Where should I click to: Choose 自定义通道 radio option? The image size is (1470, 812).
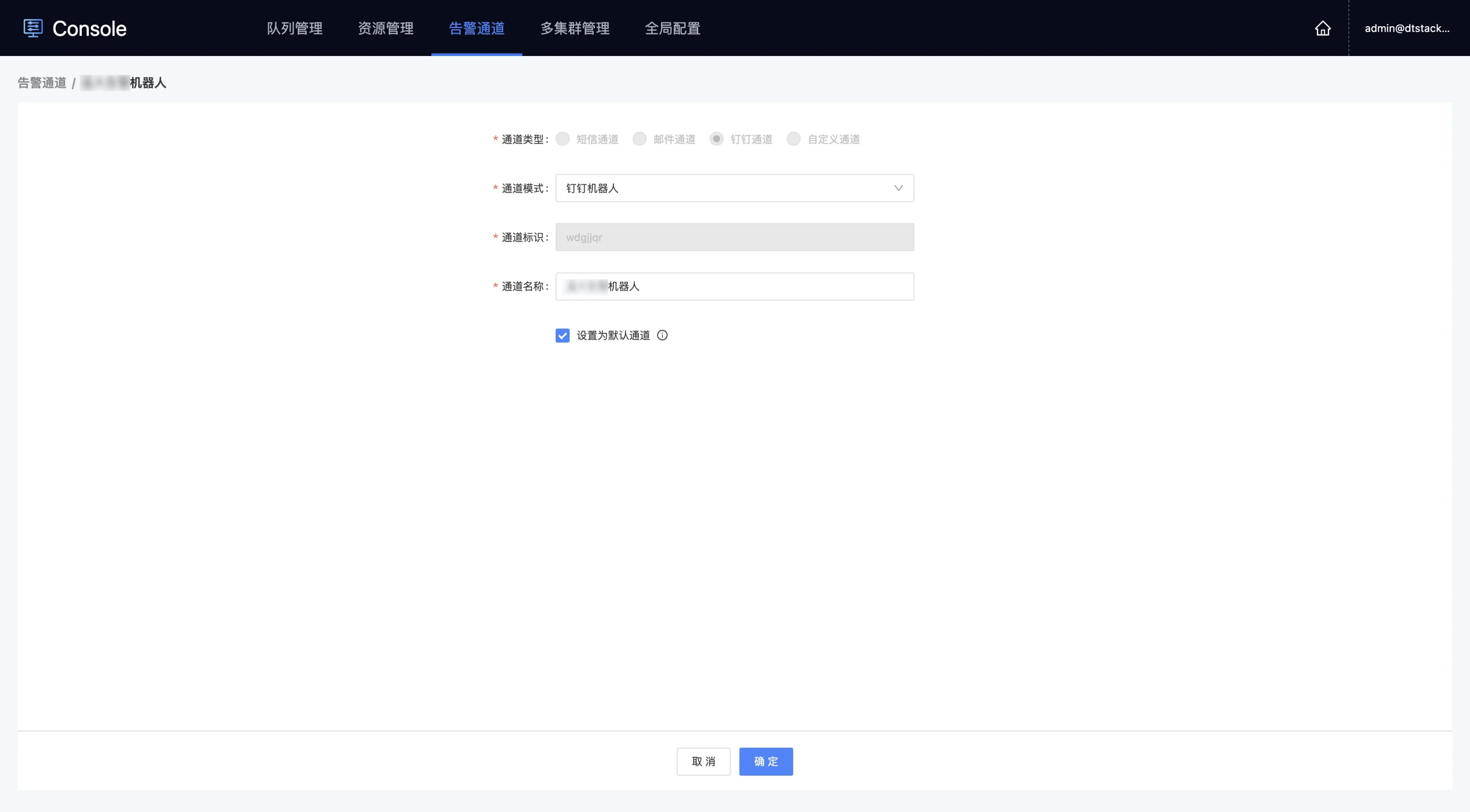point(793,139)
